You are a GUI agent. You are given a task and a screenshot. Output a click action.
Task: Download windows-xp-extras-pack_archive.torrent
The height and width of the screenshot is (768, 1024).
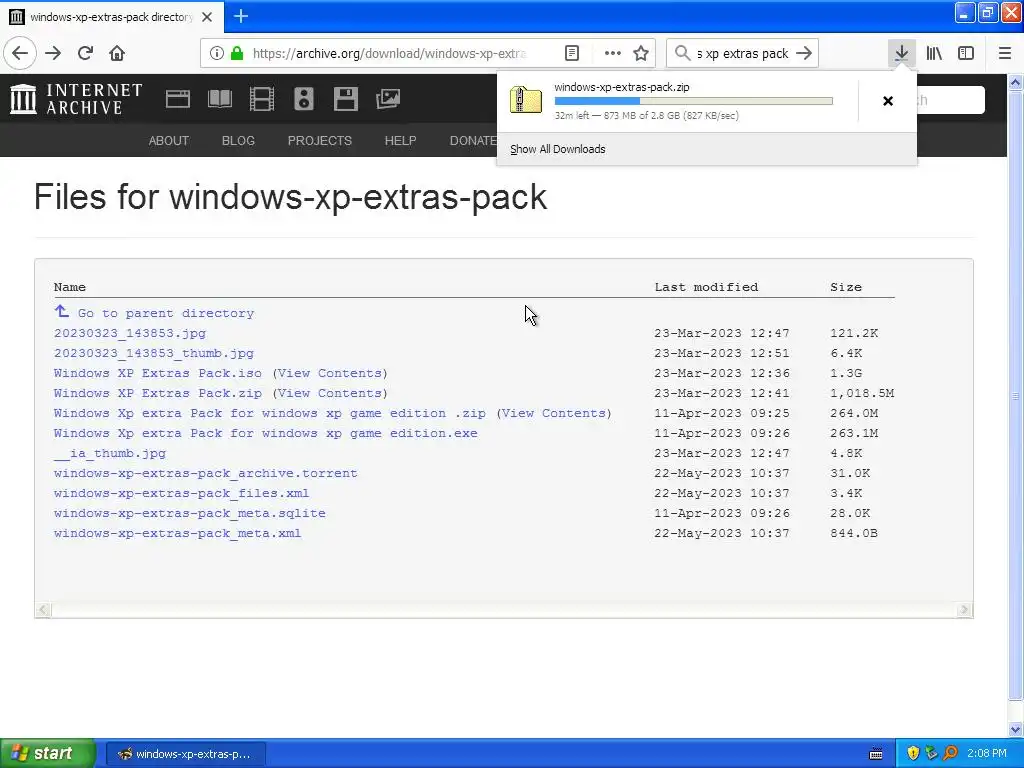point(206,473)
